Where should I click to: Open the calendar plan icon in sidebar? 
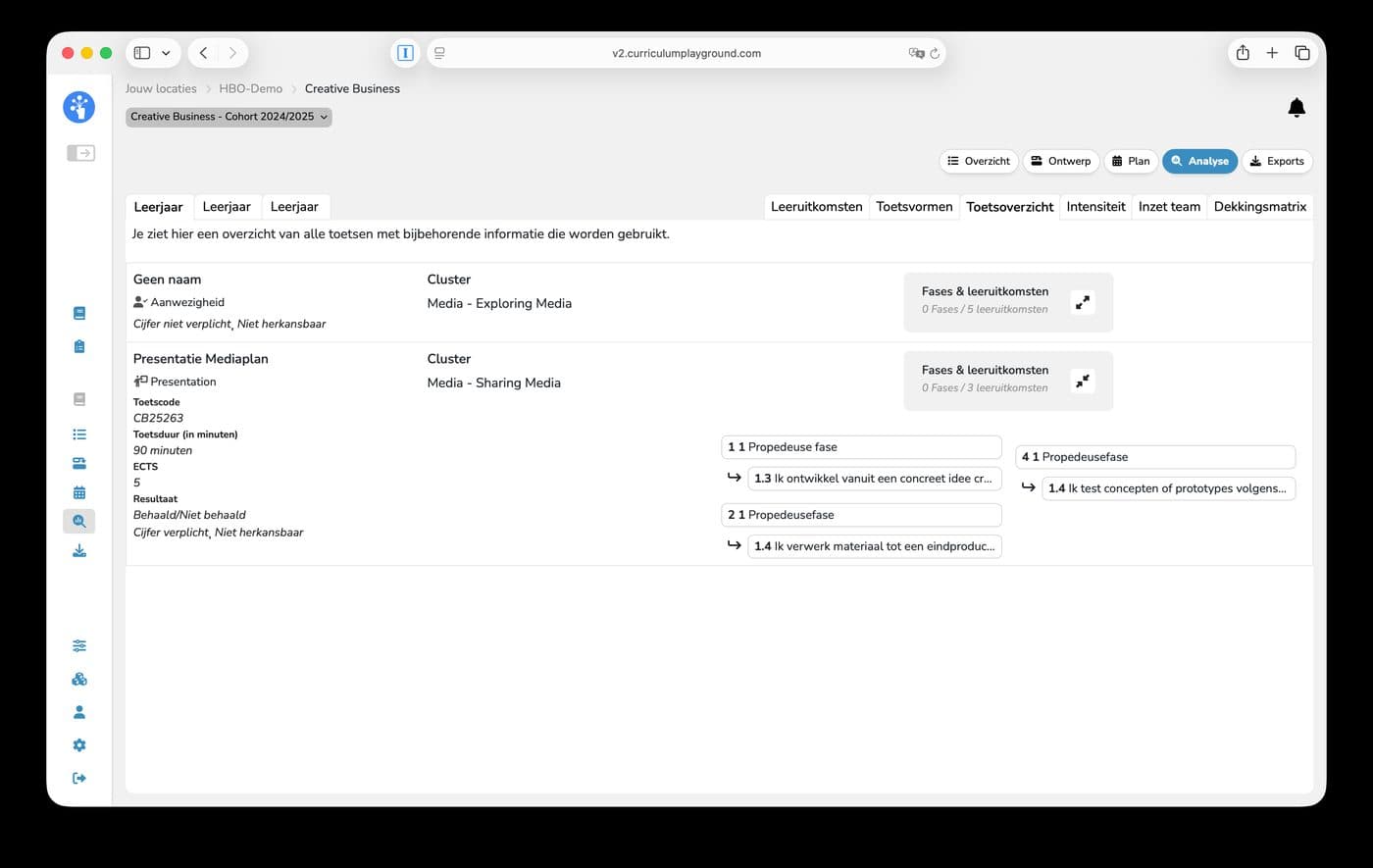(x=79, y=492)
